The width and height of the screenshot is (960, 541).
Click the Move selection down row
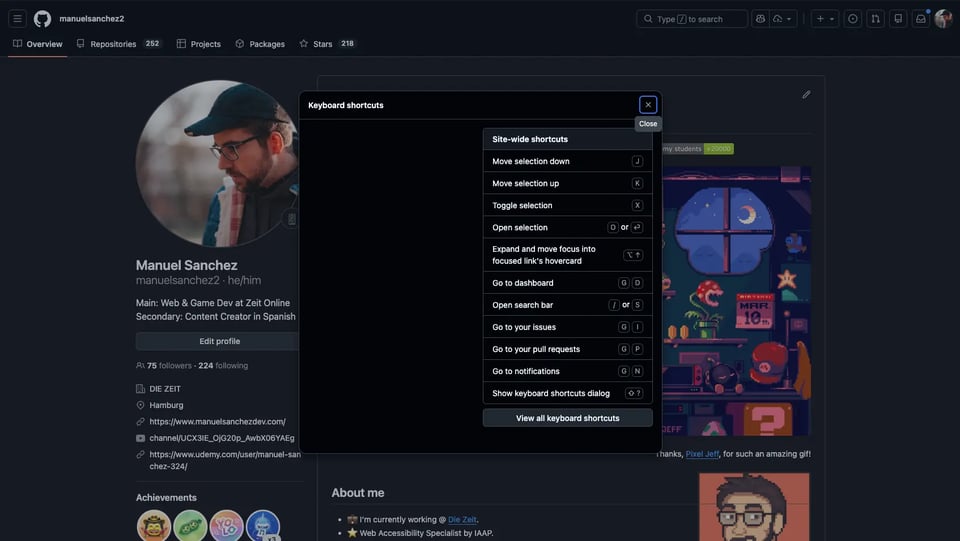tap(568, 161)
